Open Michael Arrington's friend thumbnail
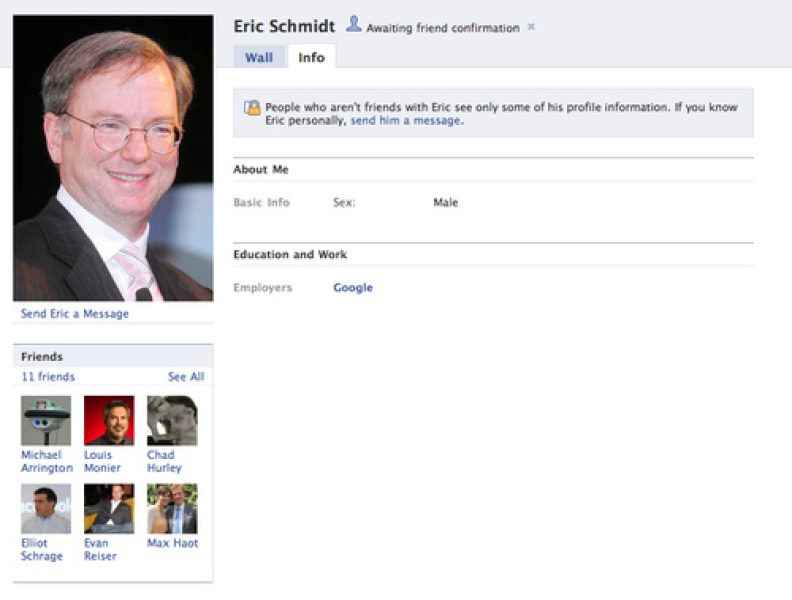 tap(46, 421)
